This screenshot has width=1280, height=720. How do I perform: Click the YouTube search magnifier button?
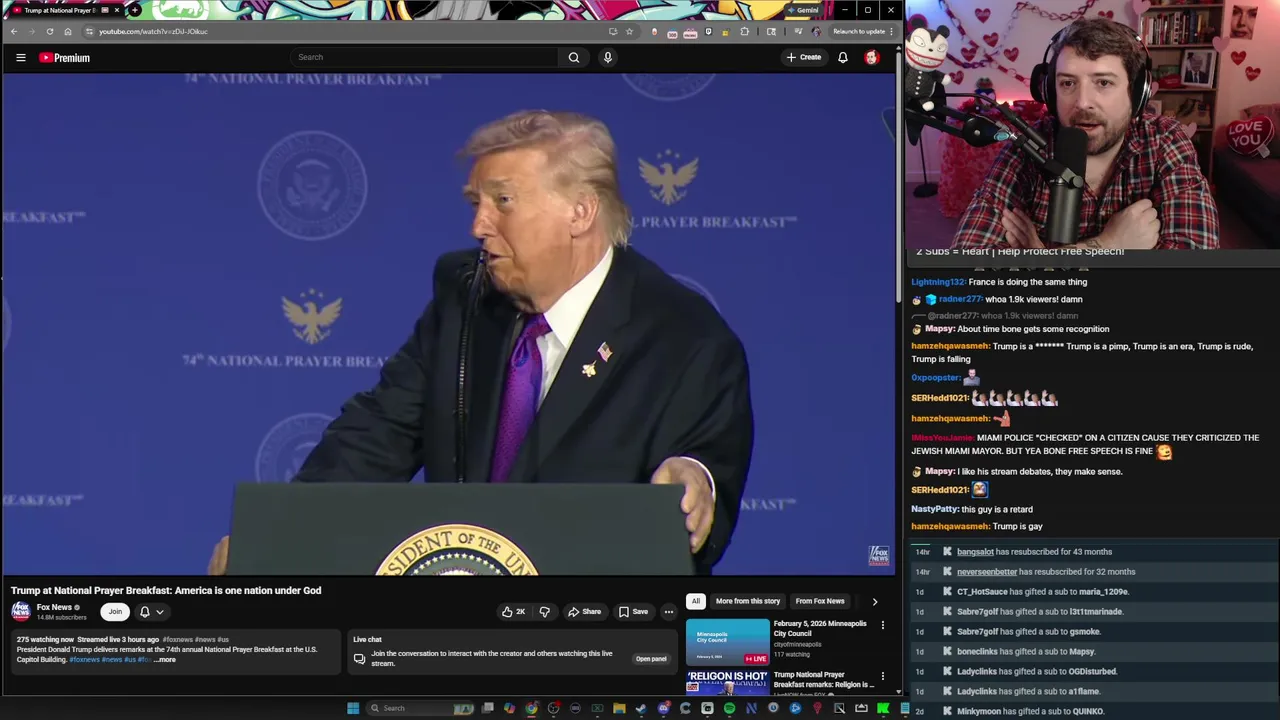click(x=574, y=58)
